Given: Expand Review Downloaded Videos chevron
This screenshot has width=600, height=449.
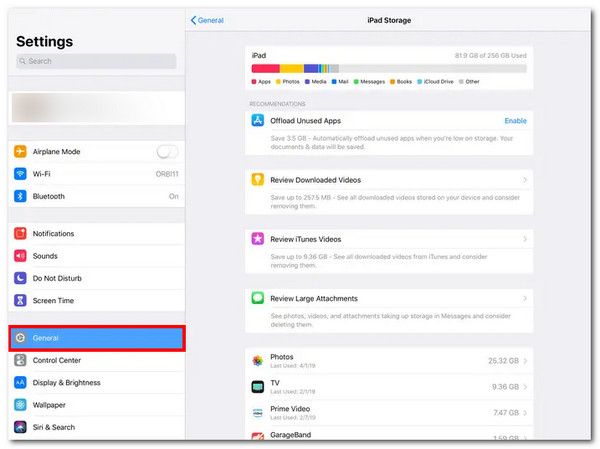Looking at the screenshot, I should pyautogui.click(x=525, y=180).
